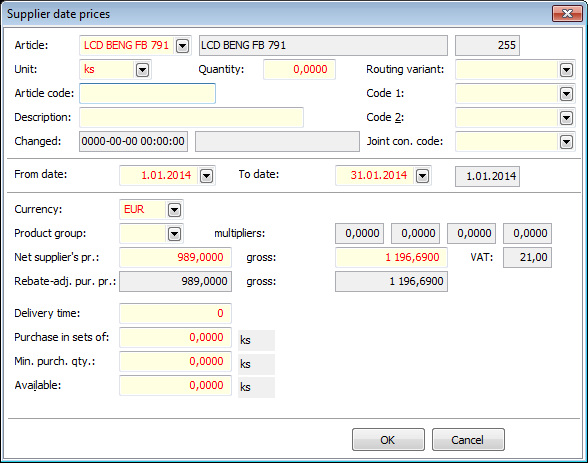Open the Article dropdown arrow
This screenshot has height=463, width=588.
click(182, 46)
